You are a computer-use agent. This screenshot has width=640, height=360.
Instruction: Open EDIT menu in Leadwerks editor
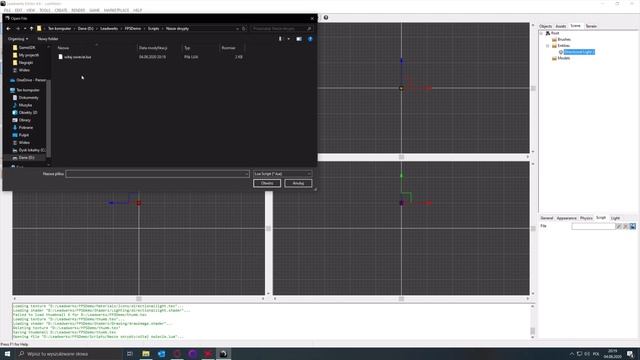coord(19,10)
